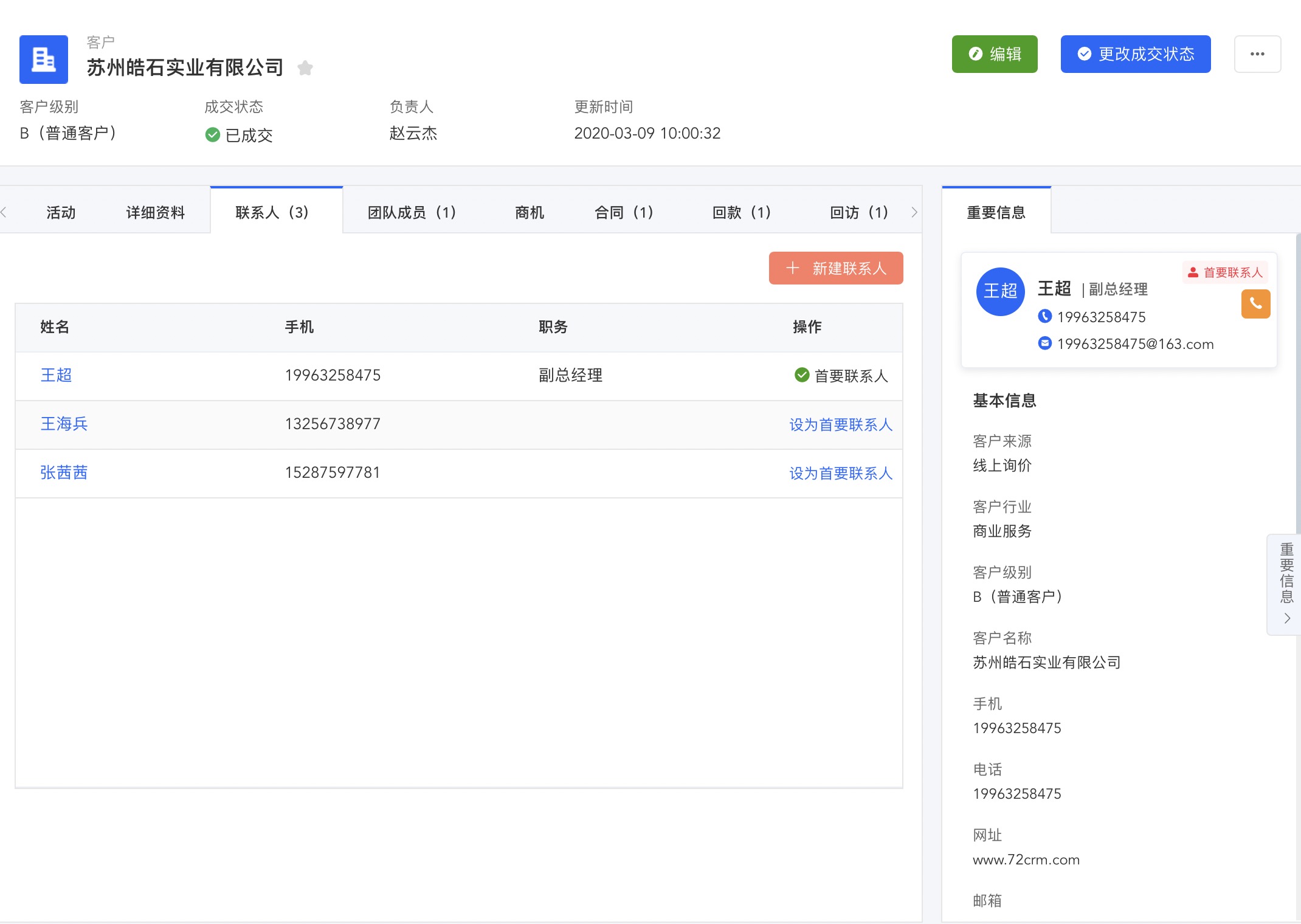The height and width of the screenshot is (924, 1301).
Task: Click the phone icon next to 19963258475
Action: 1044,316
